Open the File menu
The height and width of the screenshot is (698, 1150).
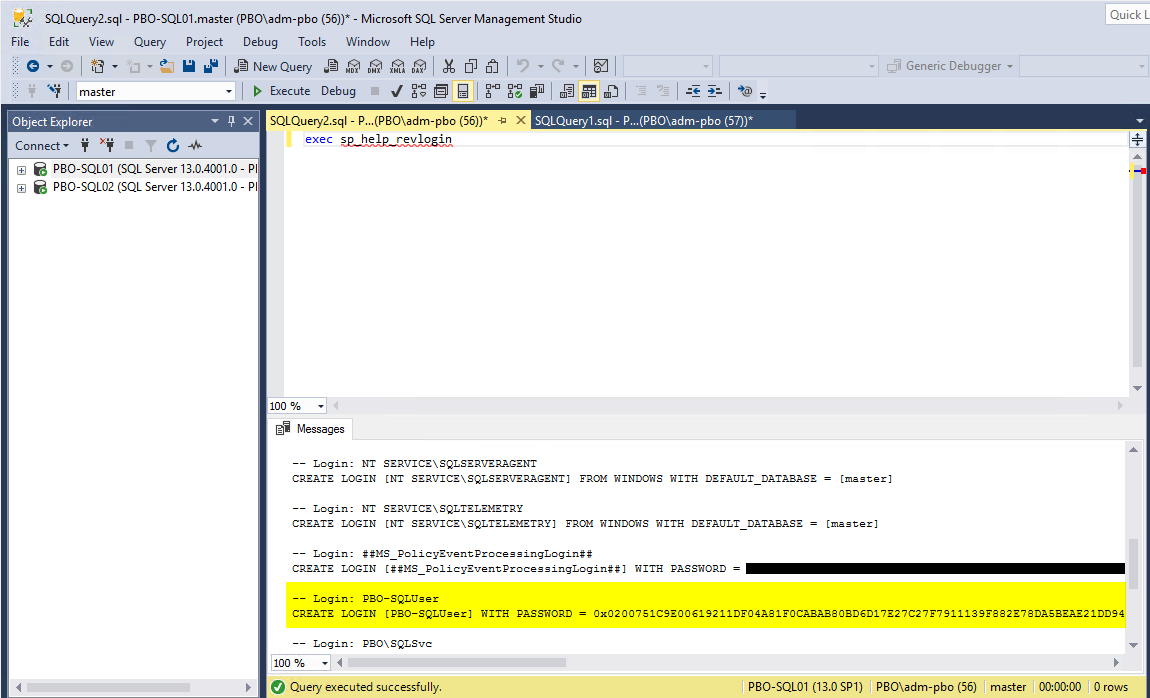(20, 42)
